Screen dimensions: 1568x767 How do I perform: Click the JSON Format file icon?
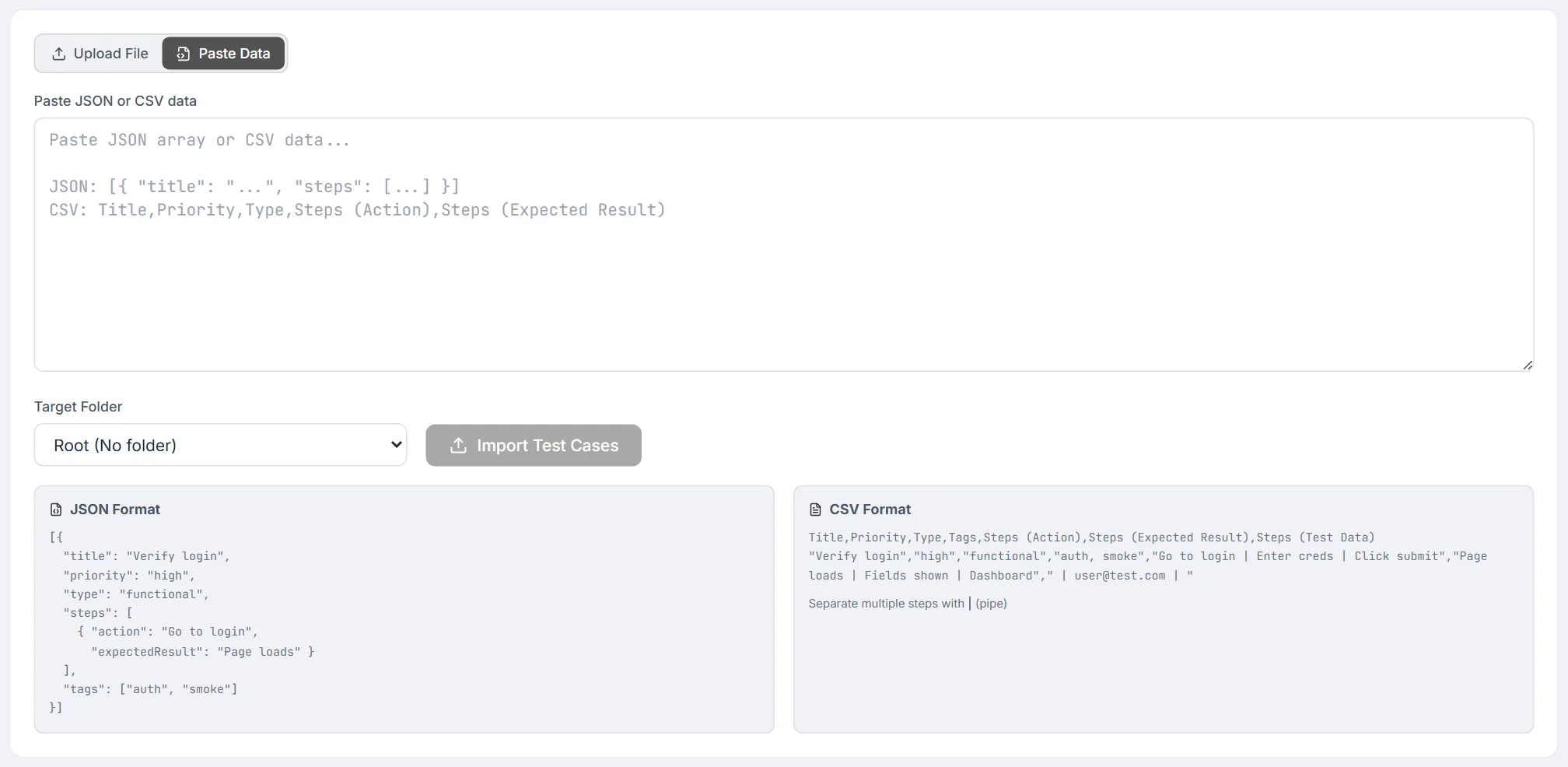point(56,510)
